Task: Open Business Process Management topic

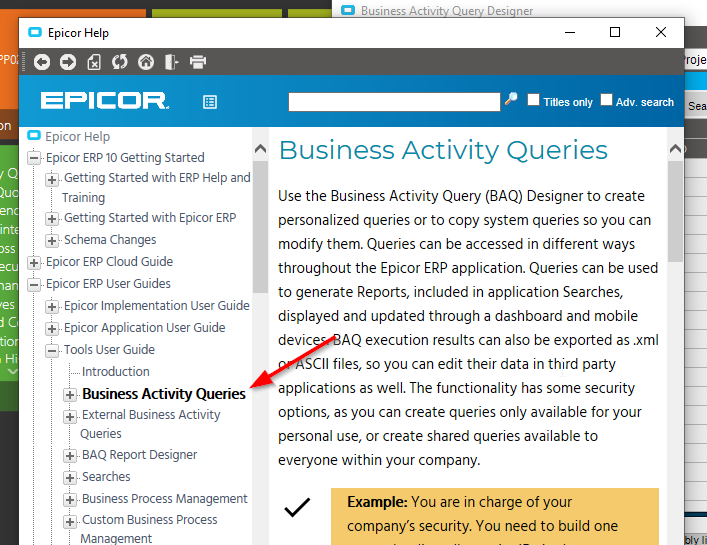Action: tap(165, 499)
